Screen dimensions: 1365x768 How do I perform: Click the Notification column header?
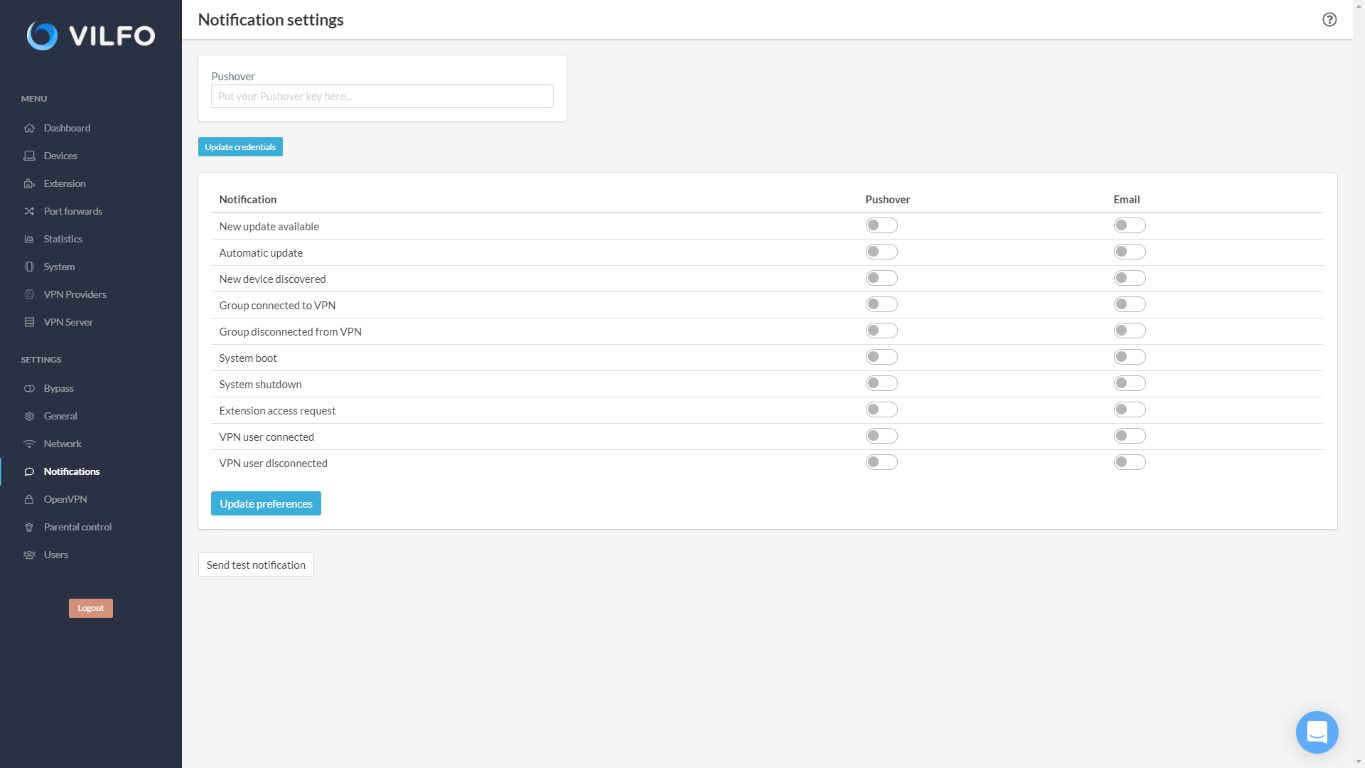coord(248,199)
